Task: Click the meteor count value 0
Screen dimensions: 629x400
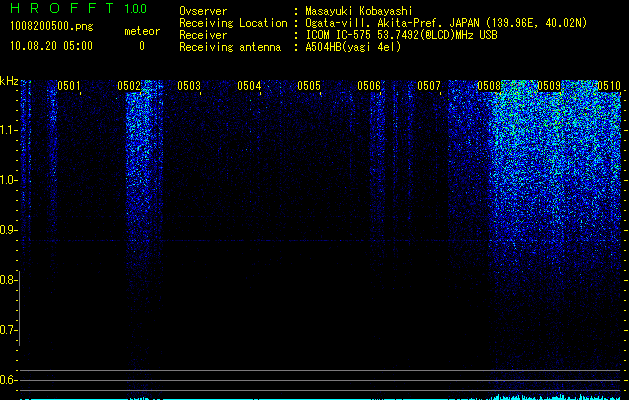Action: (x=142, y=46)
